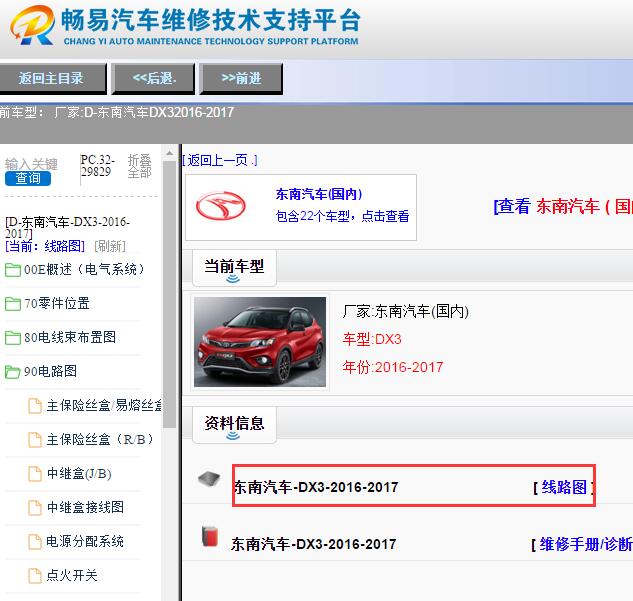Click the Soueast red brand logo

[220, 205]
